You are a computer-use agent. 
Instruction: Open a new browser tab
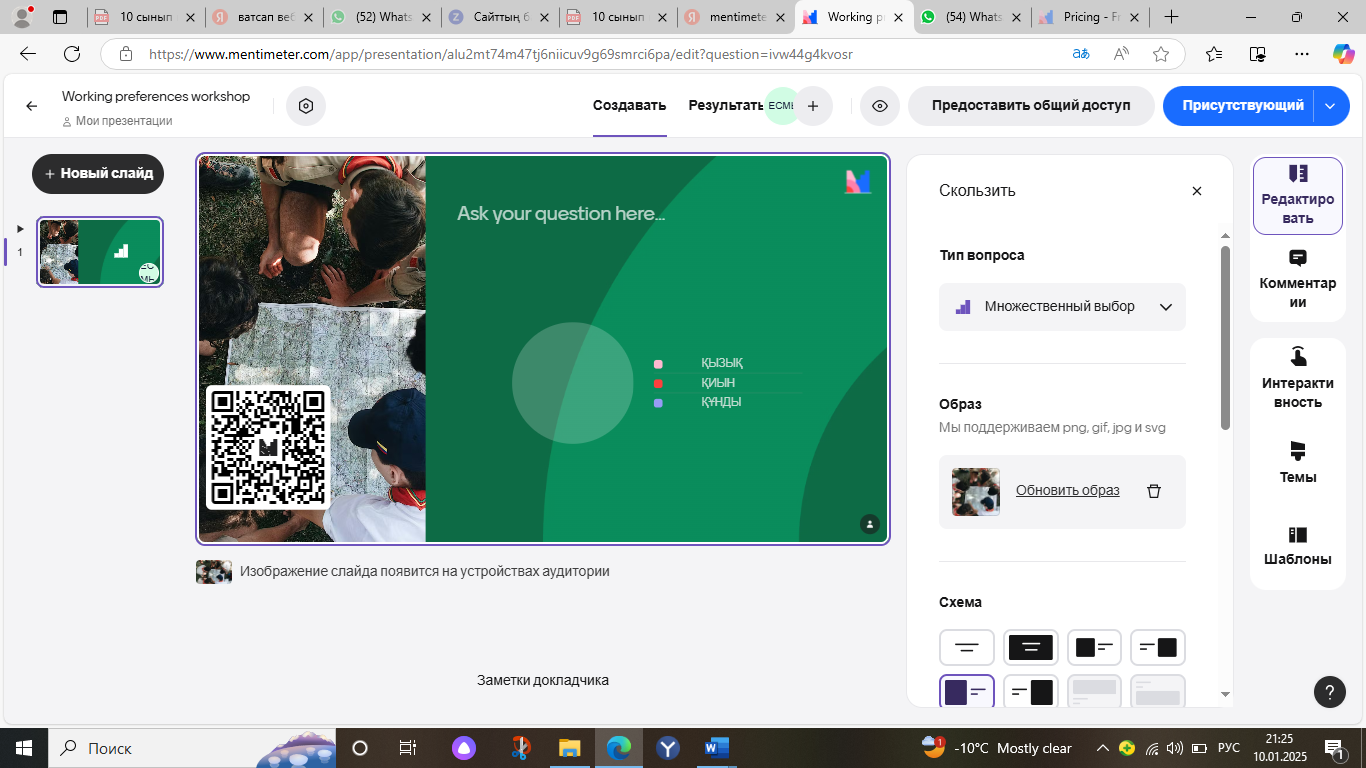click(x=1172, y=17)
